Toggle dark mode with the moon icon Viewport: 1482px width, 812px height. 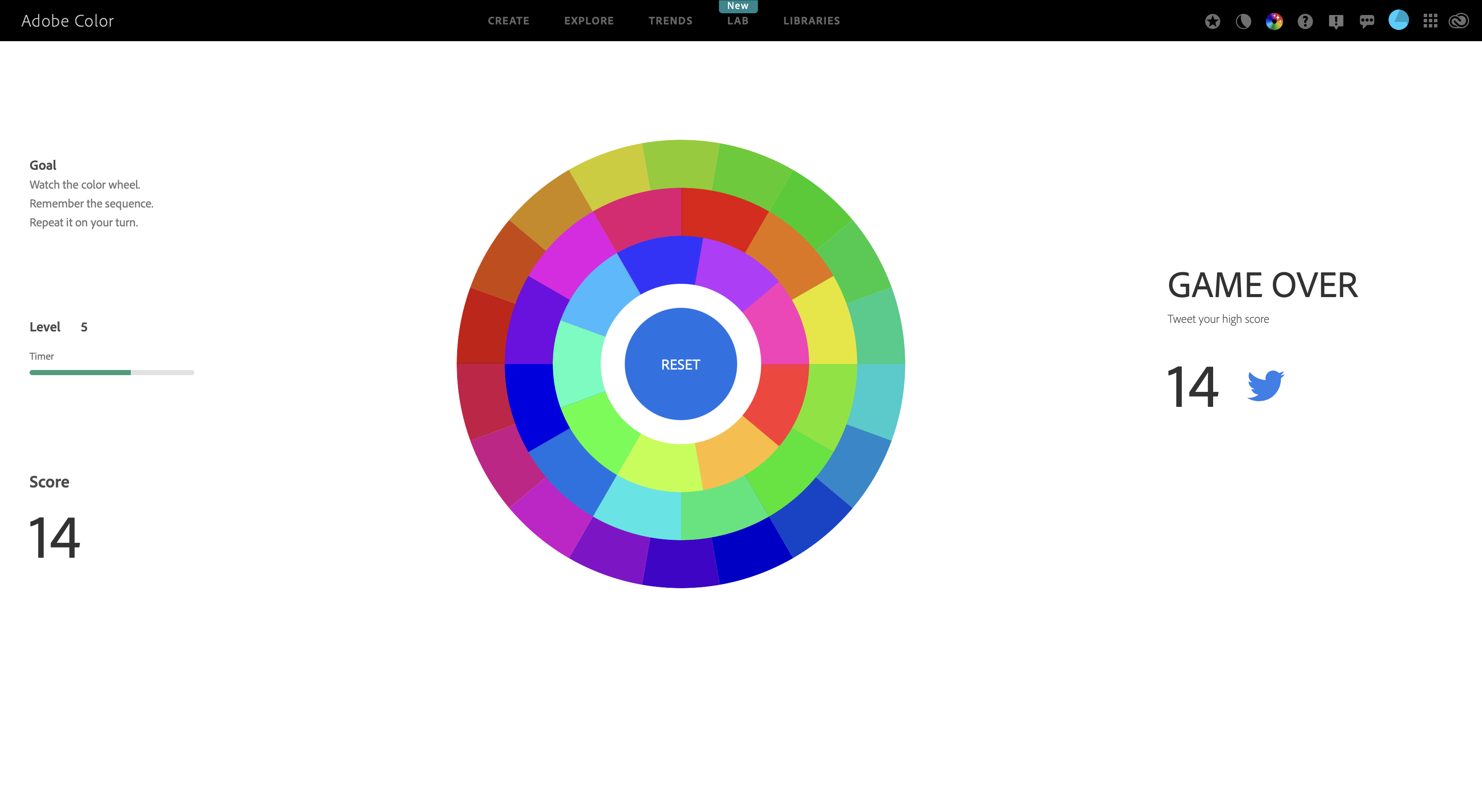coord(1243,21)
